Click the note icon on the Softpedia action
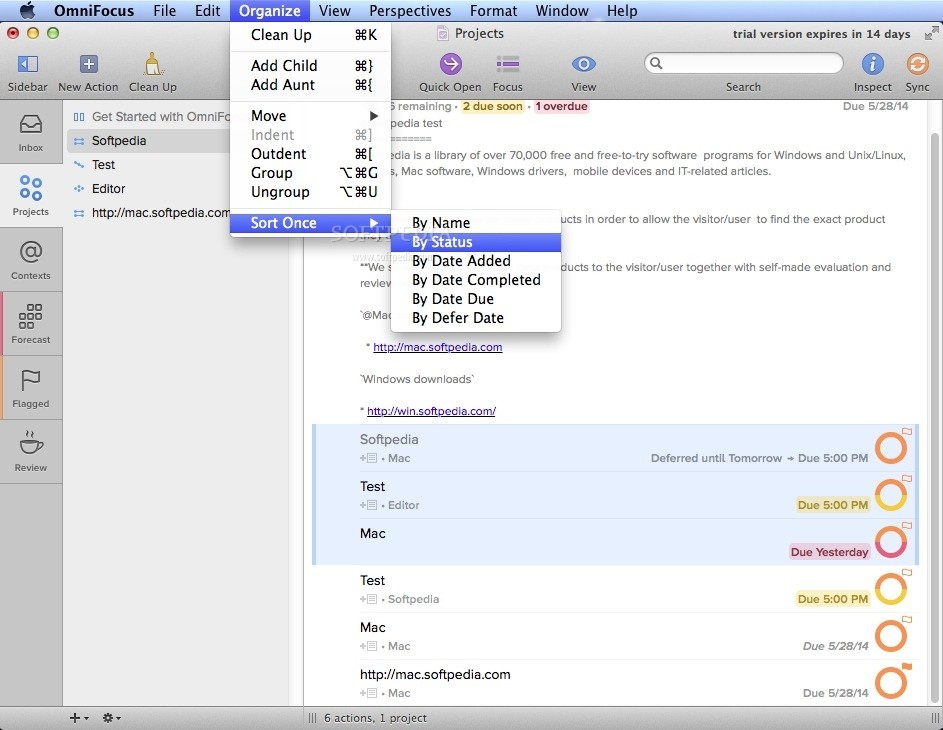The image size is (943, 730). click(369, 458)
